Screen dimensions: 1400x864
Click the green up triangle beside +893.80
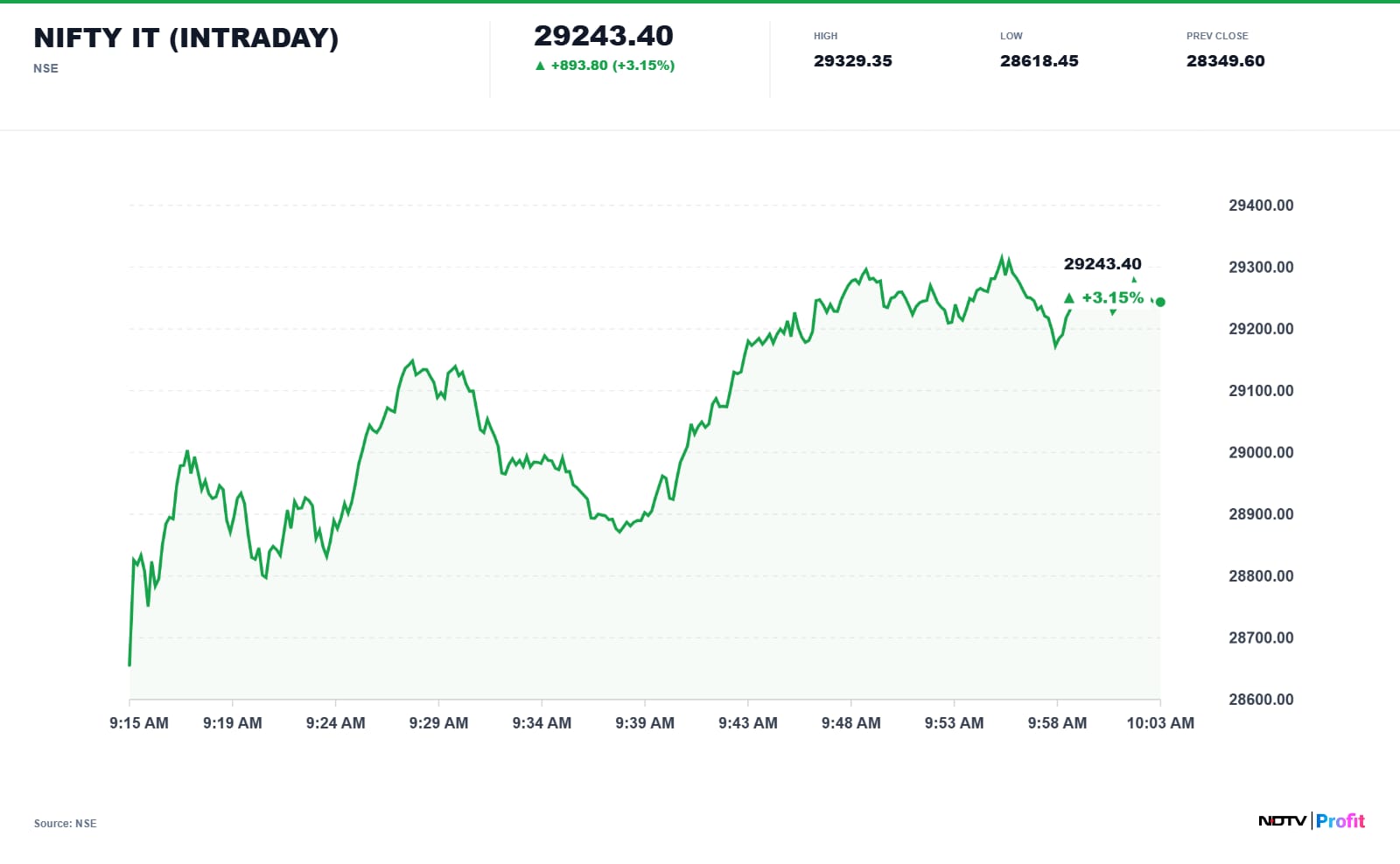click(x=540, y=66)
